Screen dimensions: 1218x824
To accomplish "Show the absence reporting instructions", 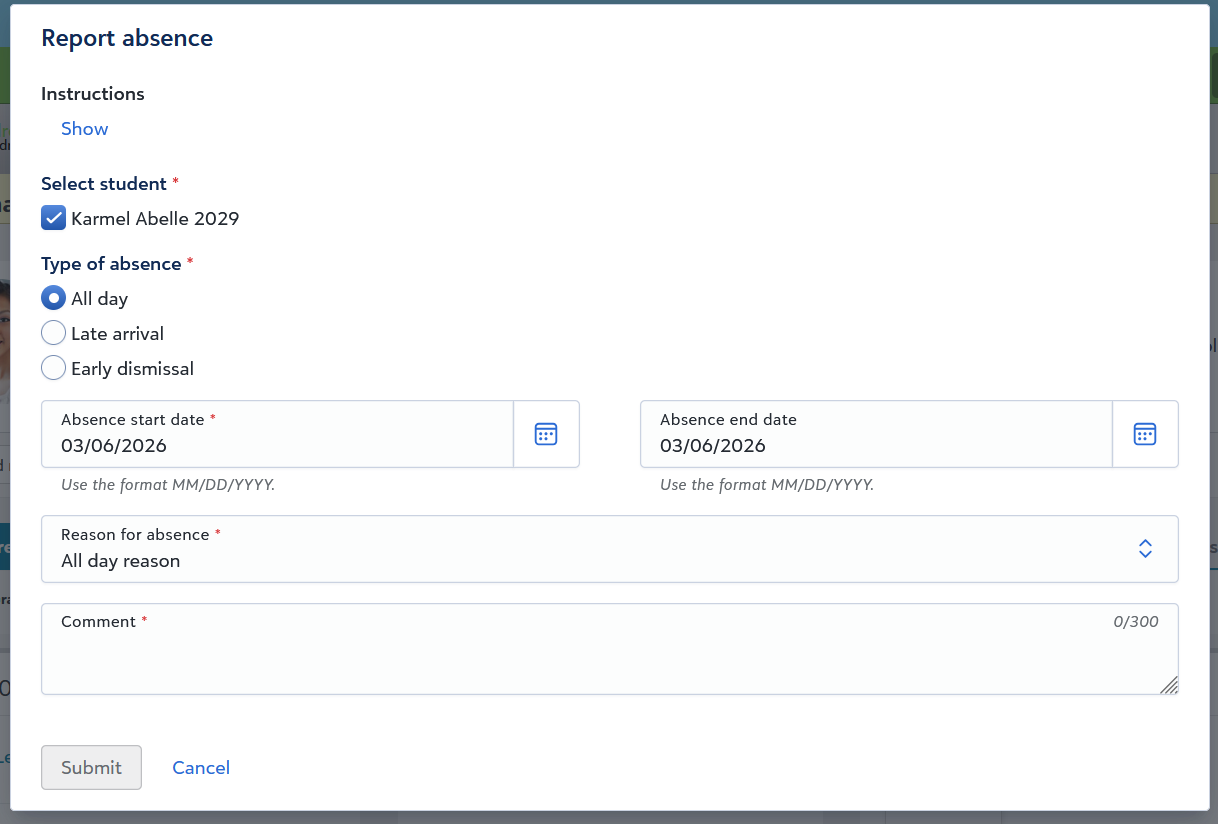I will tap(84, 128).
